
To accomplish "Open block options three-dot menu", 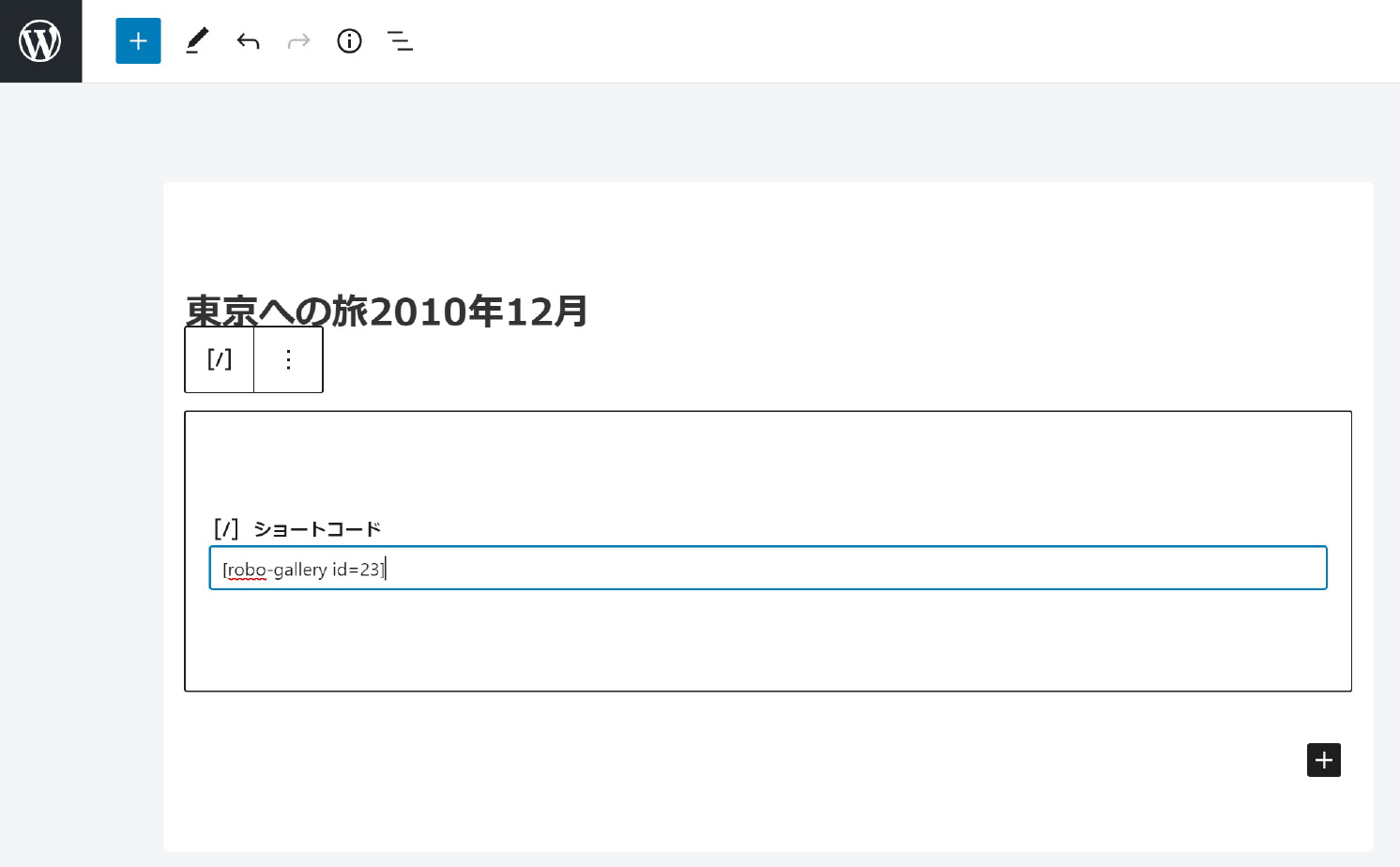I will pos(288,359).
